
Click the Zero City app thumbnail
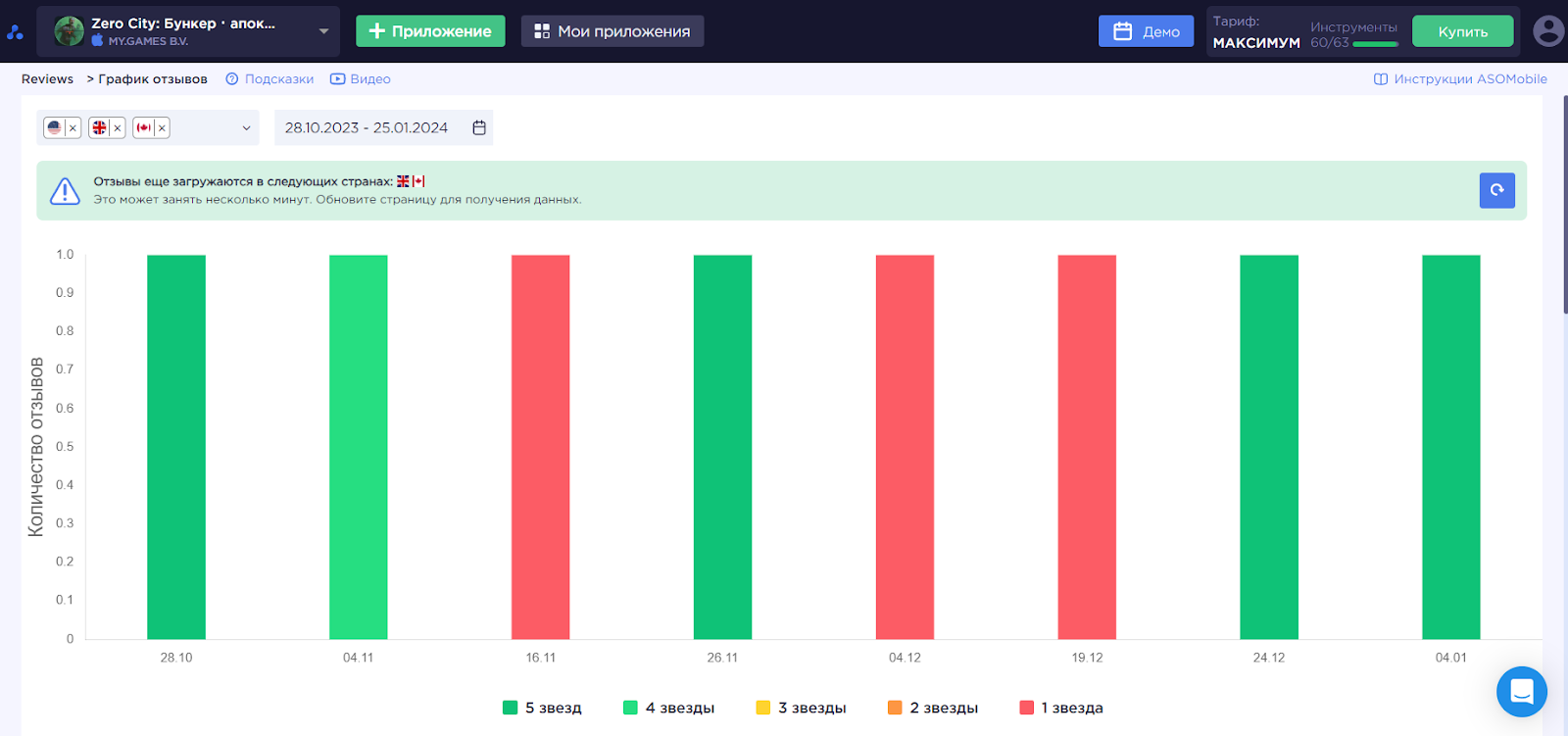tap(69, 31)
